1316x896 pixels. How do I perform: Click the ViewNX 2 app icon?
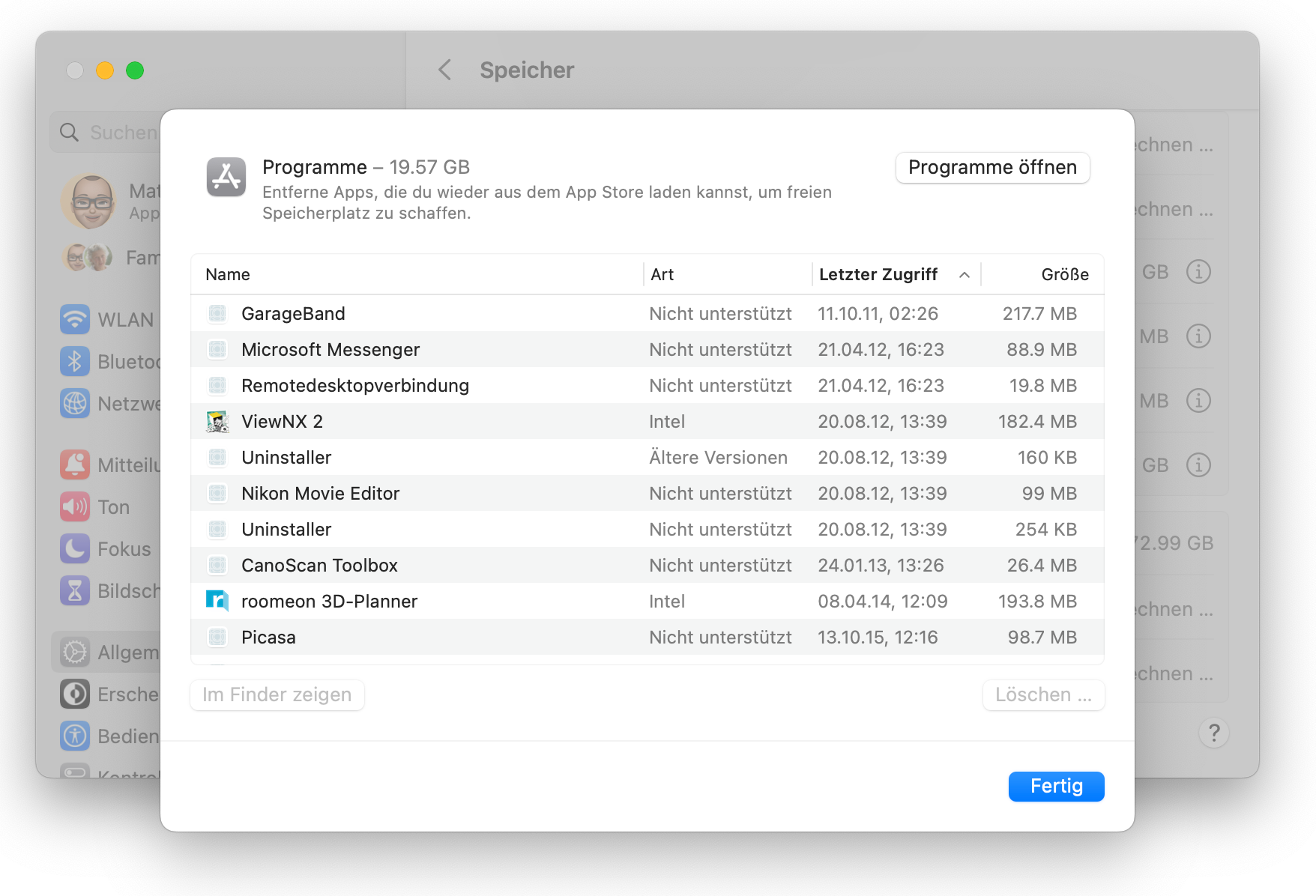pyautogui.click(x=217, y=422)
